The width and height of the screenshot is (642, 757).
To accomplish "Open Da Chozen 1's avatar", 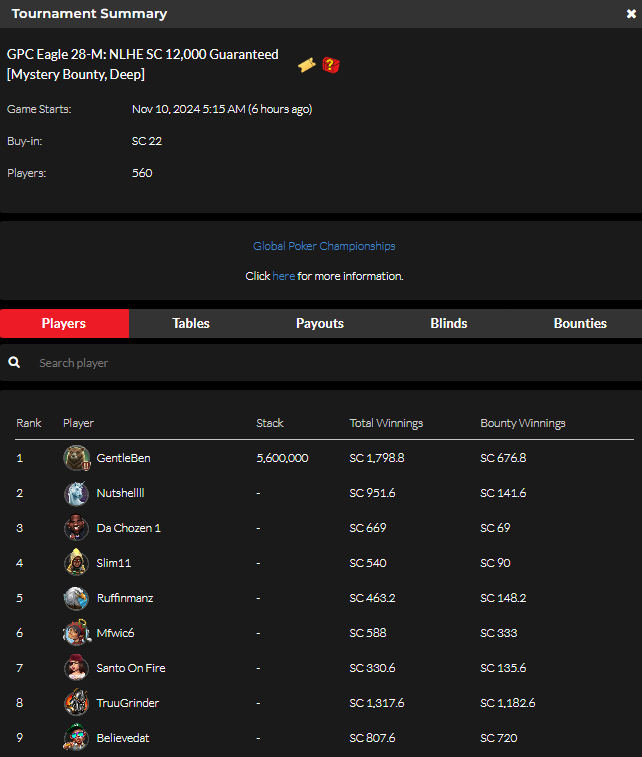I will pos(76,528).
